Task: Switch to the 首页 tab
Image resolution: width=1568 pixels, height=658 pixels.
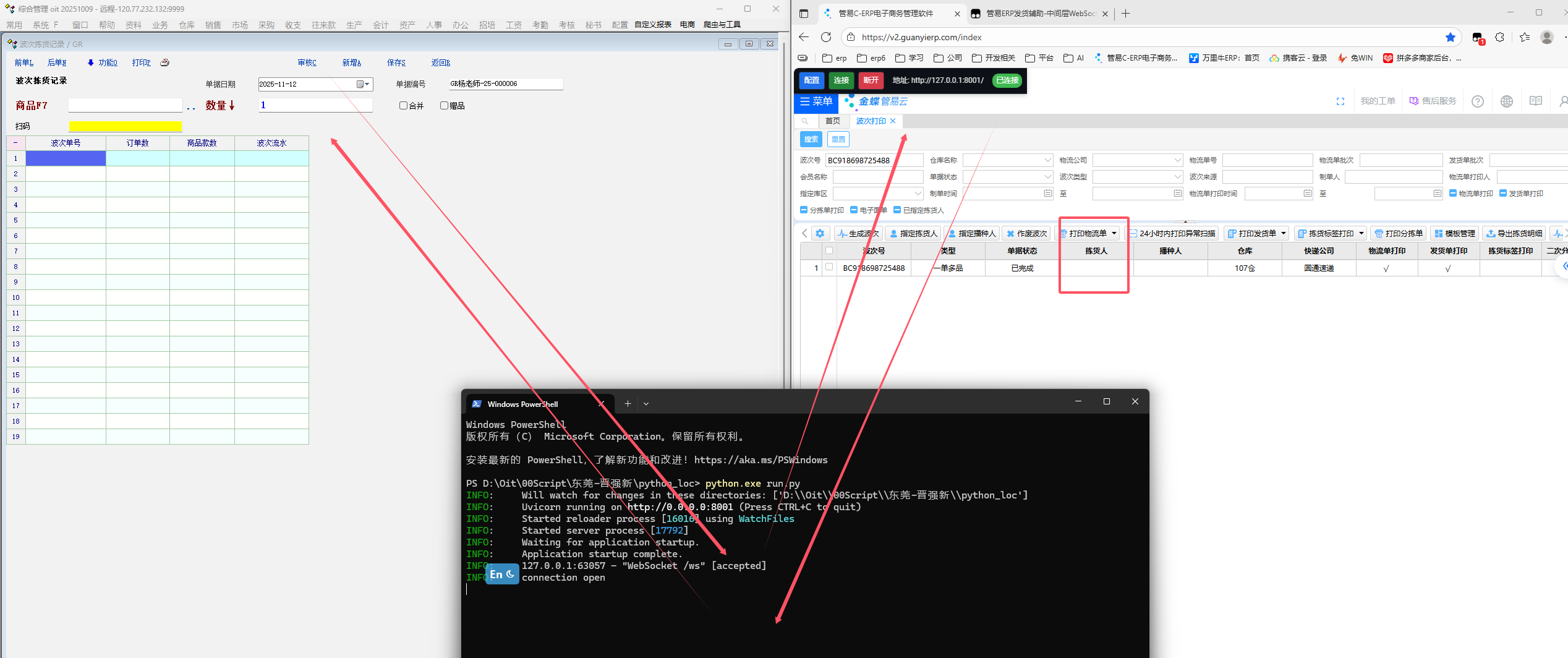Action: (x=833, y=121)
